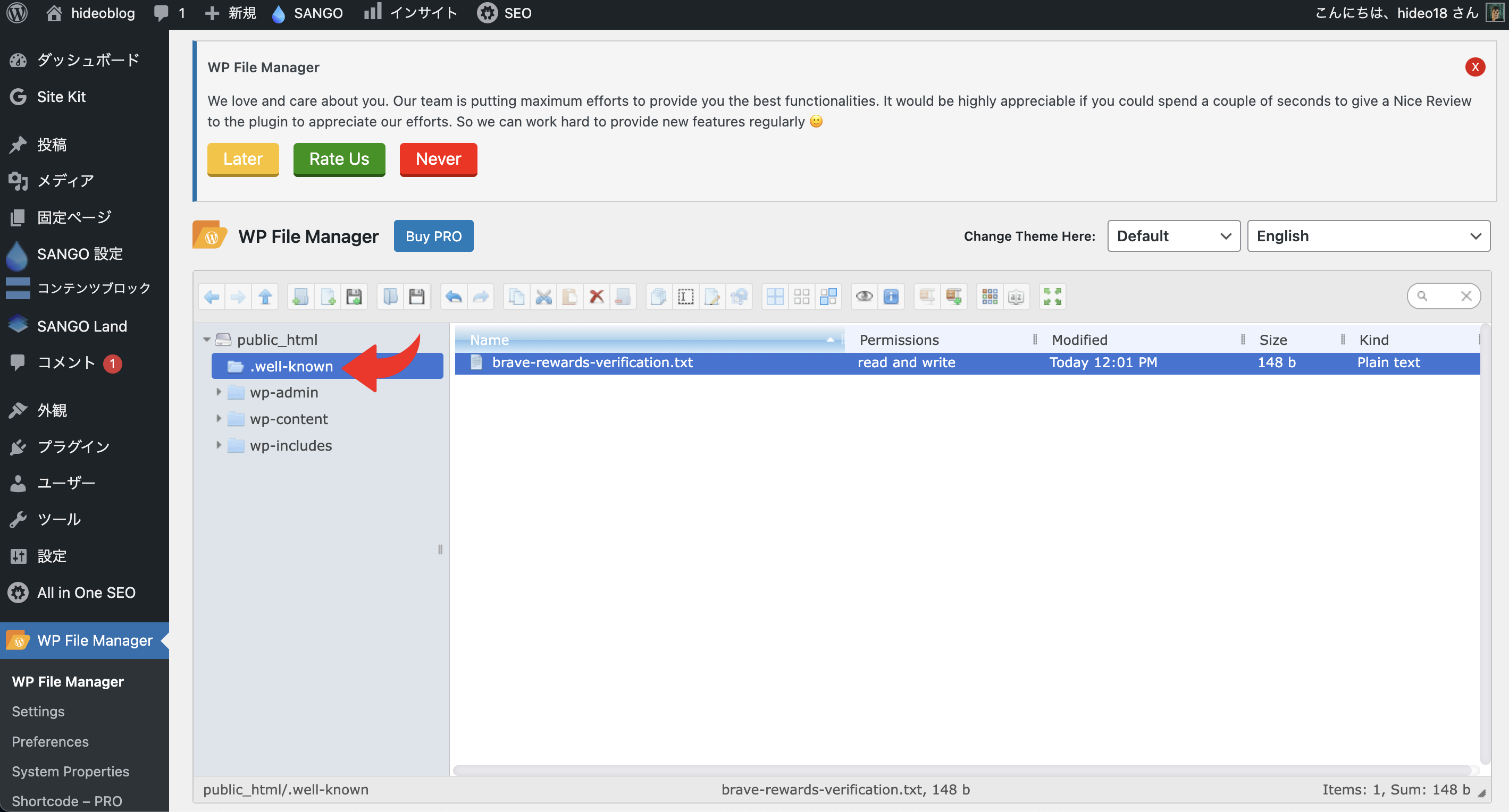Click the Redo toolbar icon
The height and width of the screenshot is (812, 1509).
(480, 297)
